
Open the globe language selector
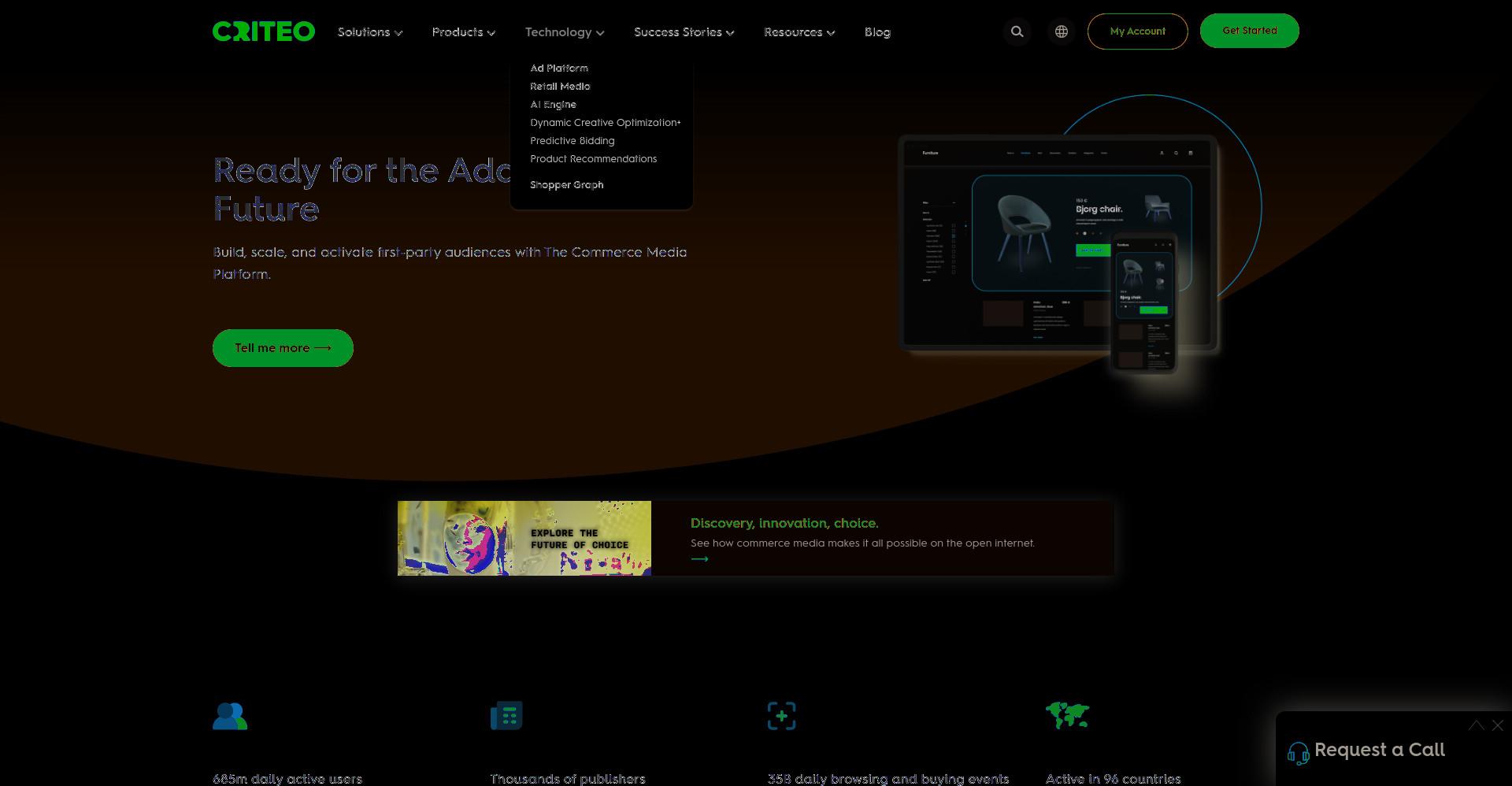[x=1062, y=32]
